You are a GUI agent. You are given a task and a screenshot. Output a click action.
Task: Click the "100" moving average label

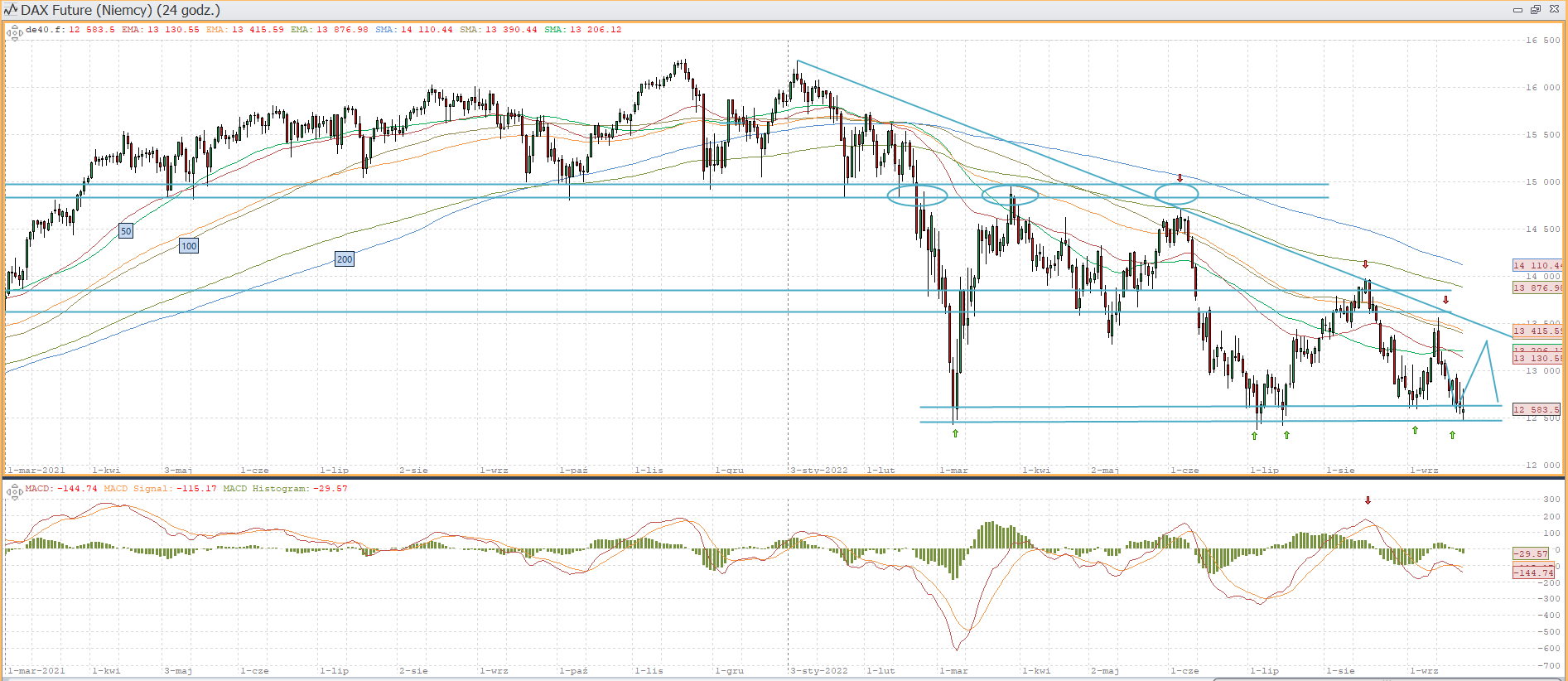[189, 246]
